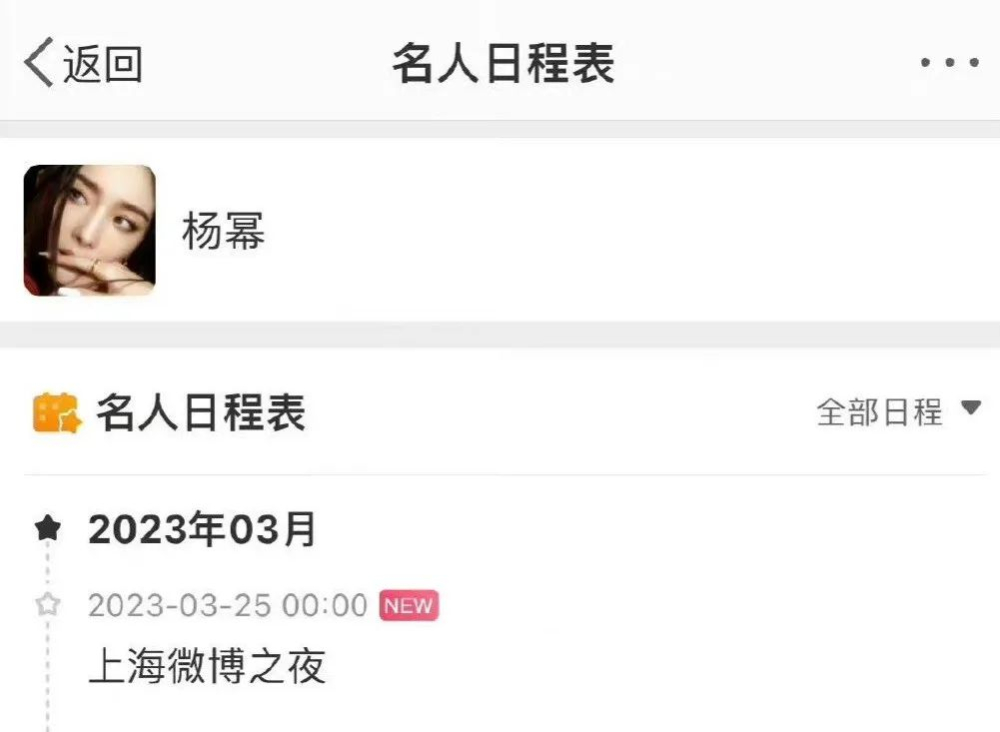The image size is (1000, 732).
Task: Tap the middle dot of more menu
Action: [950, 62]
